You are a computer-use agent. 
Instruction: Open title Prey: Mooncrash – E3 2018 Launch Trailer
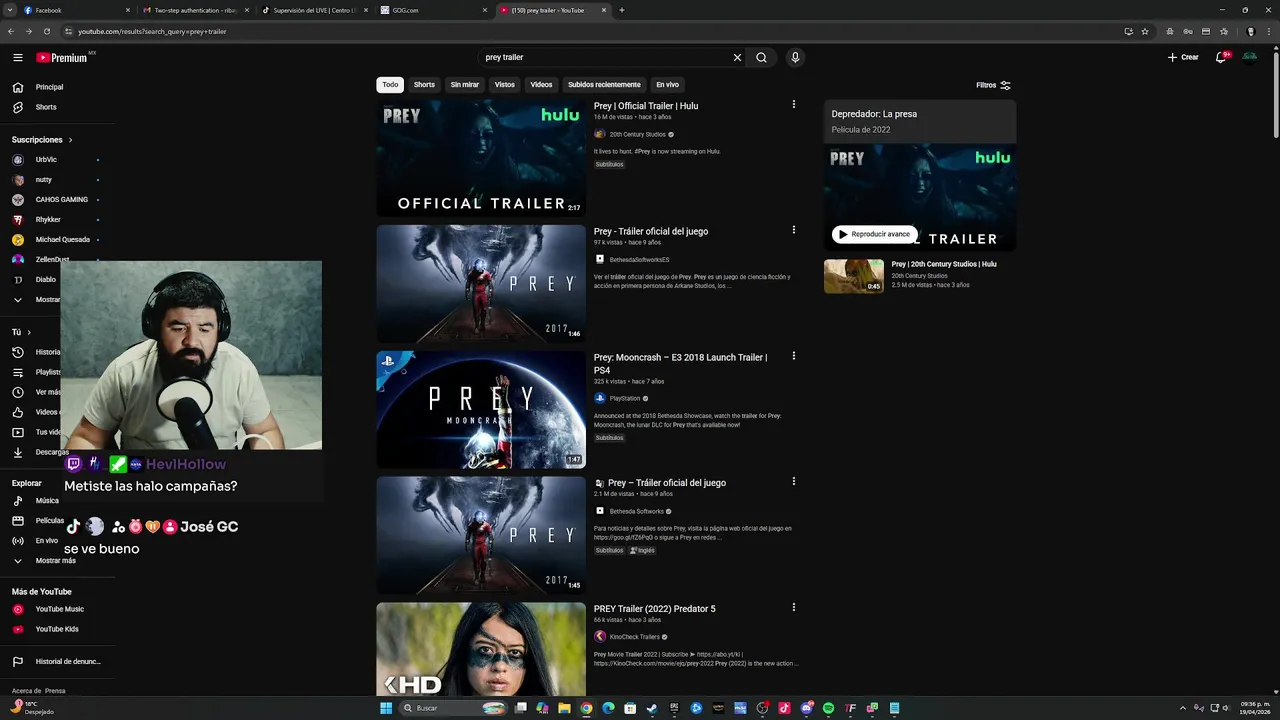(680, 363)
